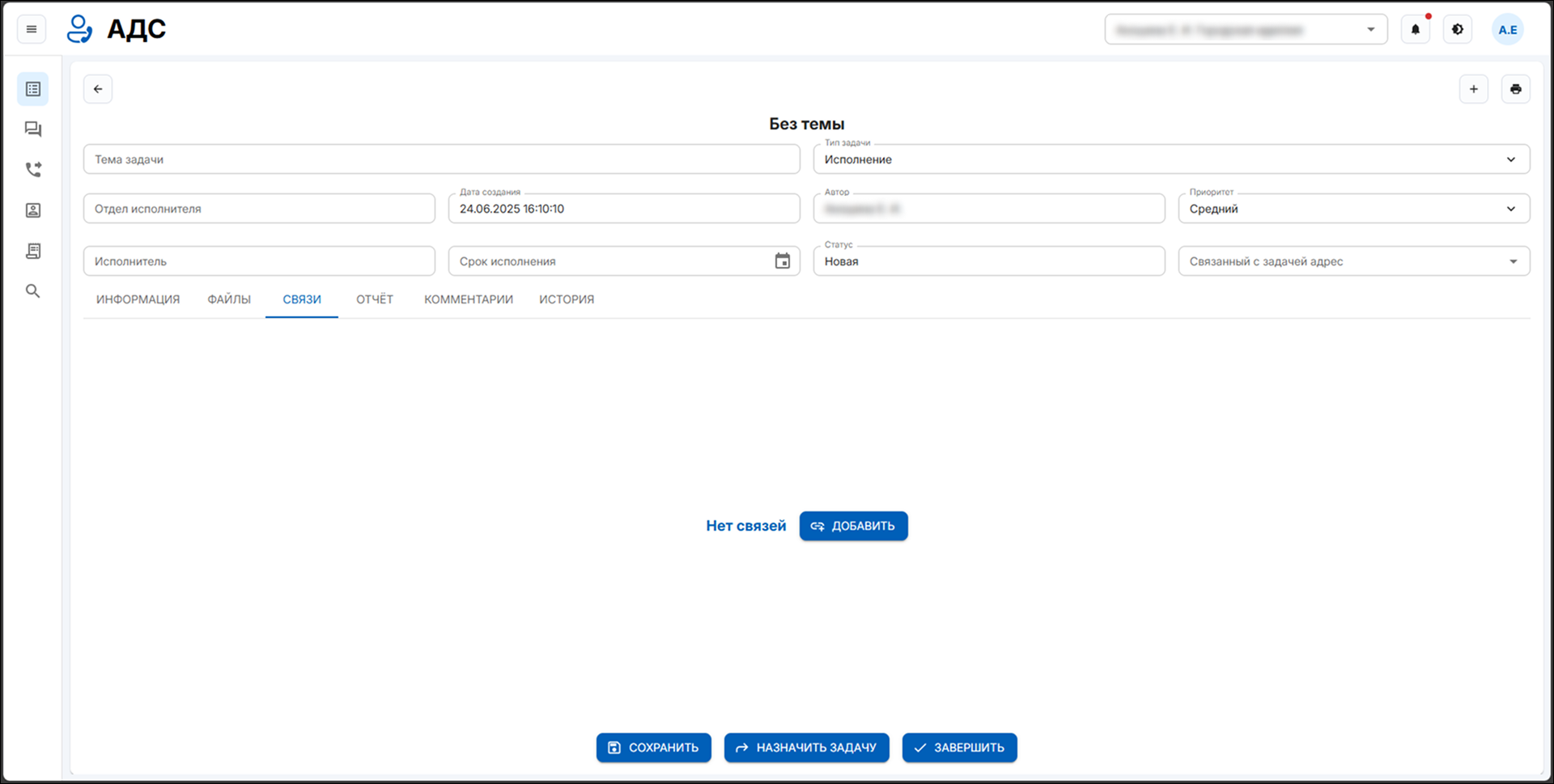1554x784 pixels.
Task: Click the ДОБАВИТЬ link button
Action: click(x=853, y=526)
